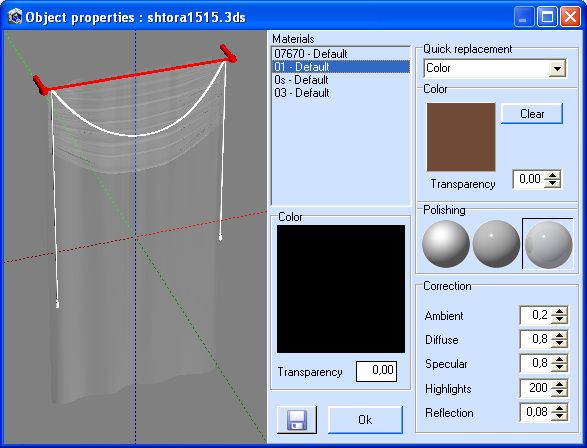The image size is (587, 448).
Task: Click the brown replacement color swatch
Action: (x=461, y=137)
